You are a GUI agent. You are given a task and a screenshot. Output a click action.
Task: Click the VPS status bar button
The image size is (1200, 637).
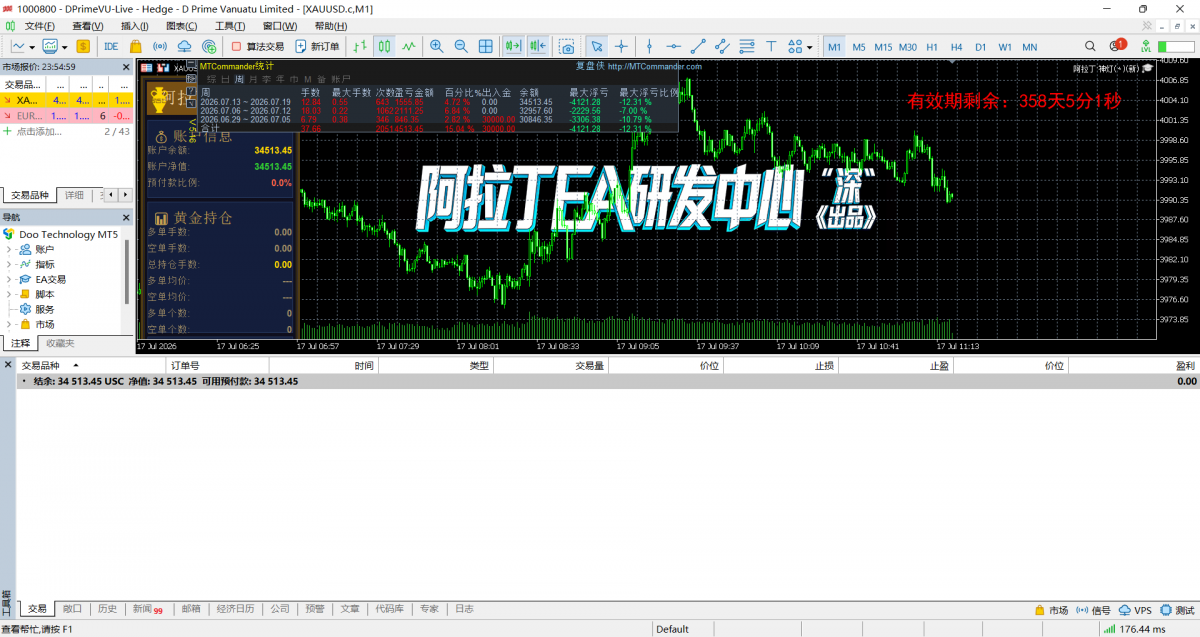point(1135,609)
